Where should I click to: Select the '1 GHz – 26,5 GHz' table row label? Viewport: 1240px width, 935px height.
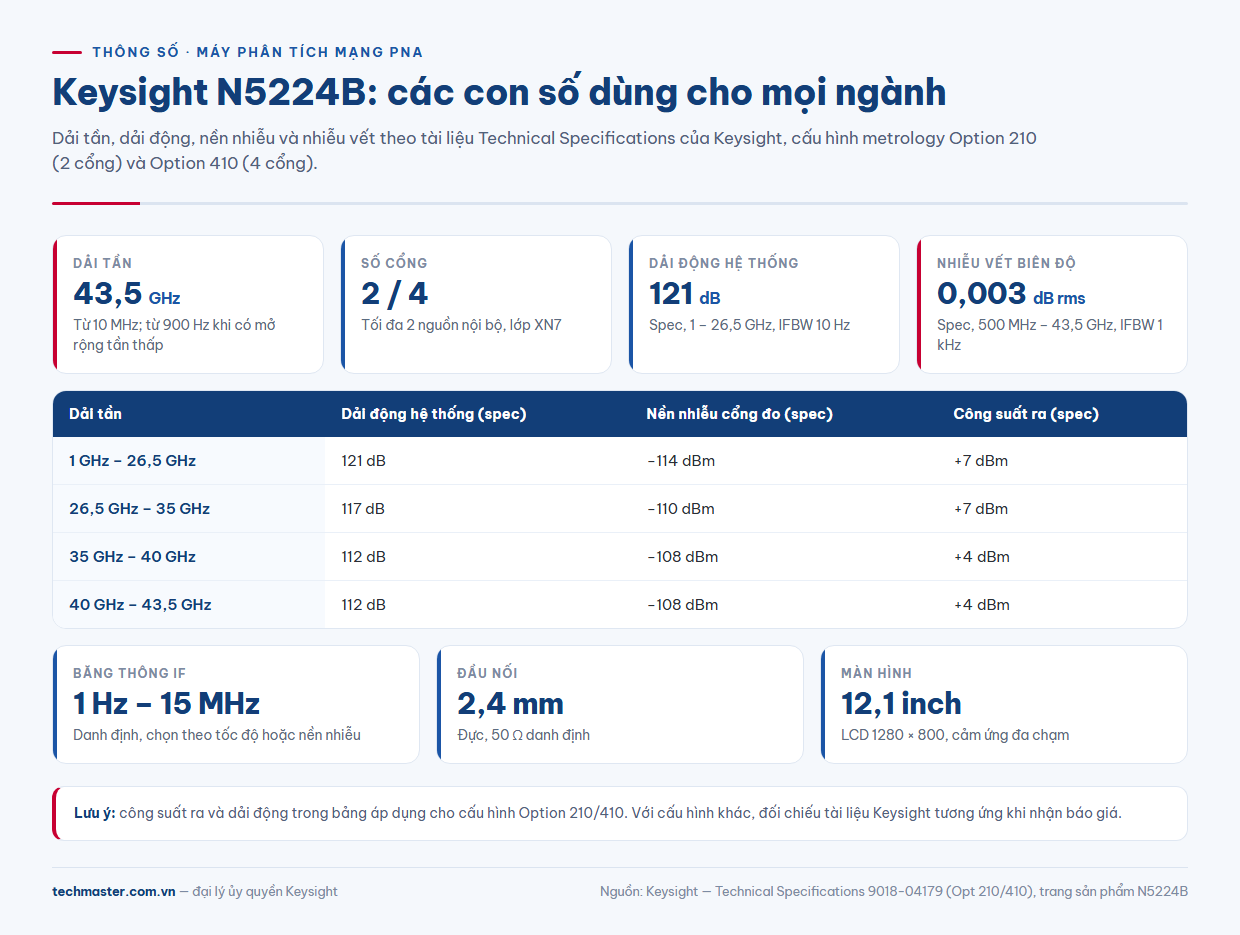point(132,461)
